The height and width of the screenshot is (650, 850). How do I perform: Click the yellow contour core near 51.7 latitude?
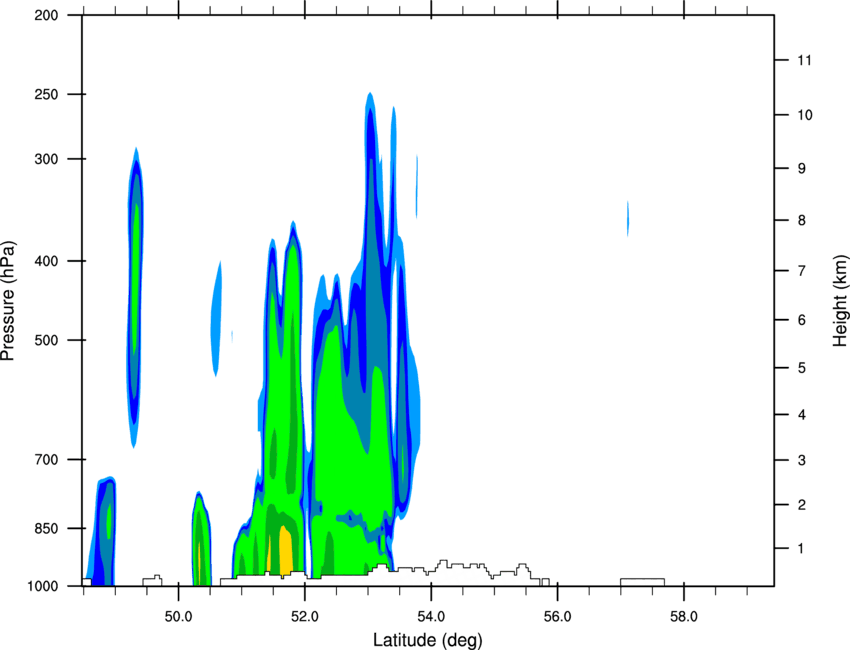285,550
